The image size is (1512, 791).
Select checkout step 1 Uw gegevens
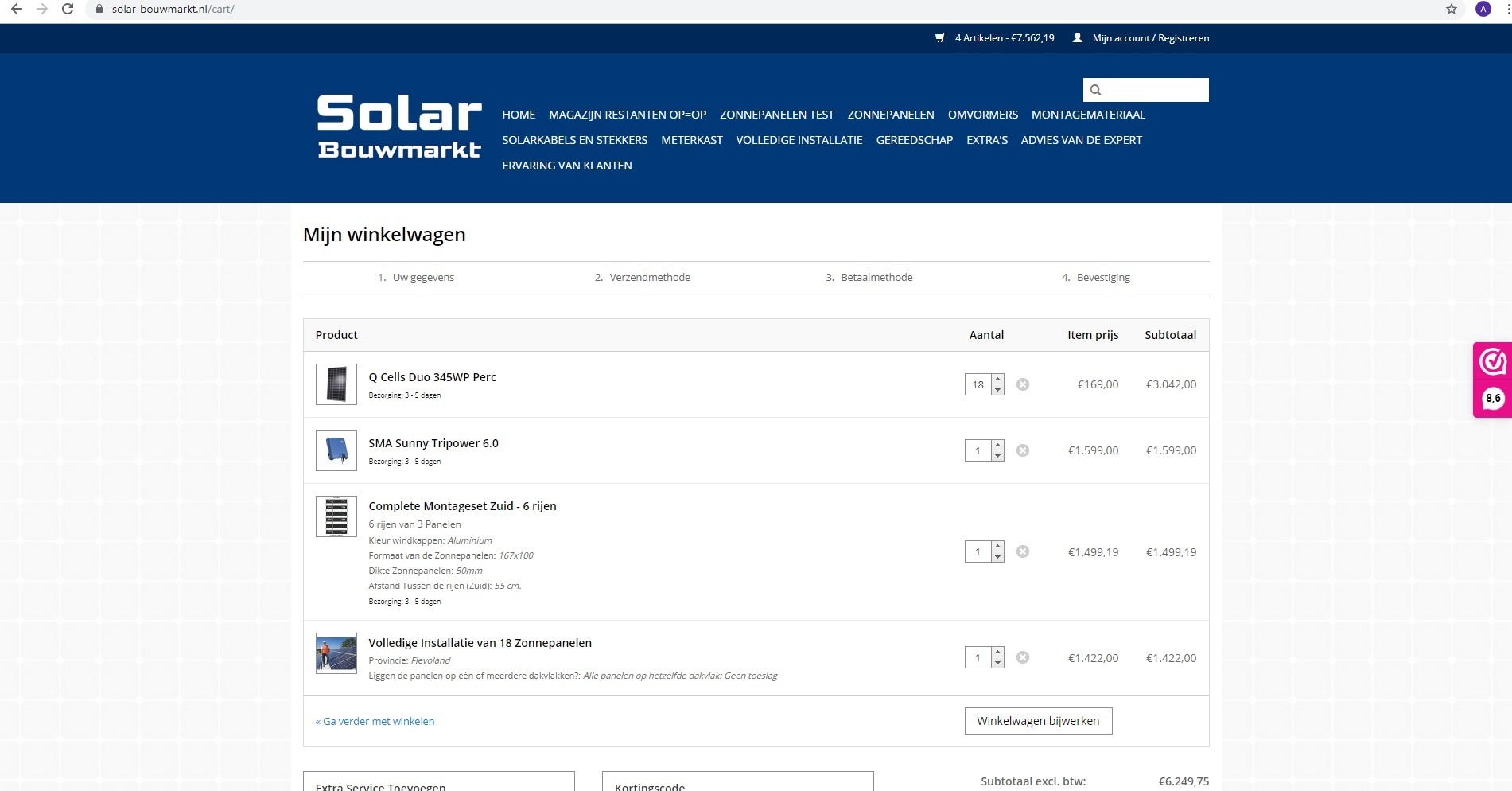coord(416,278)
